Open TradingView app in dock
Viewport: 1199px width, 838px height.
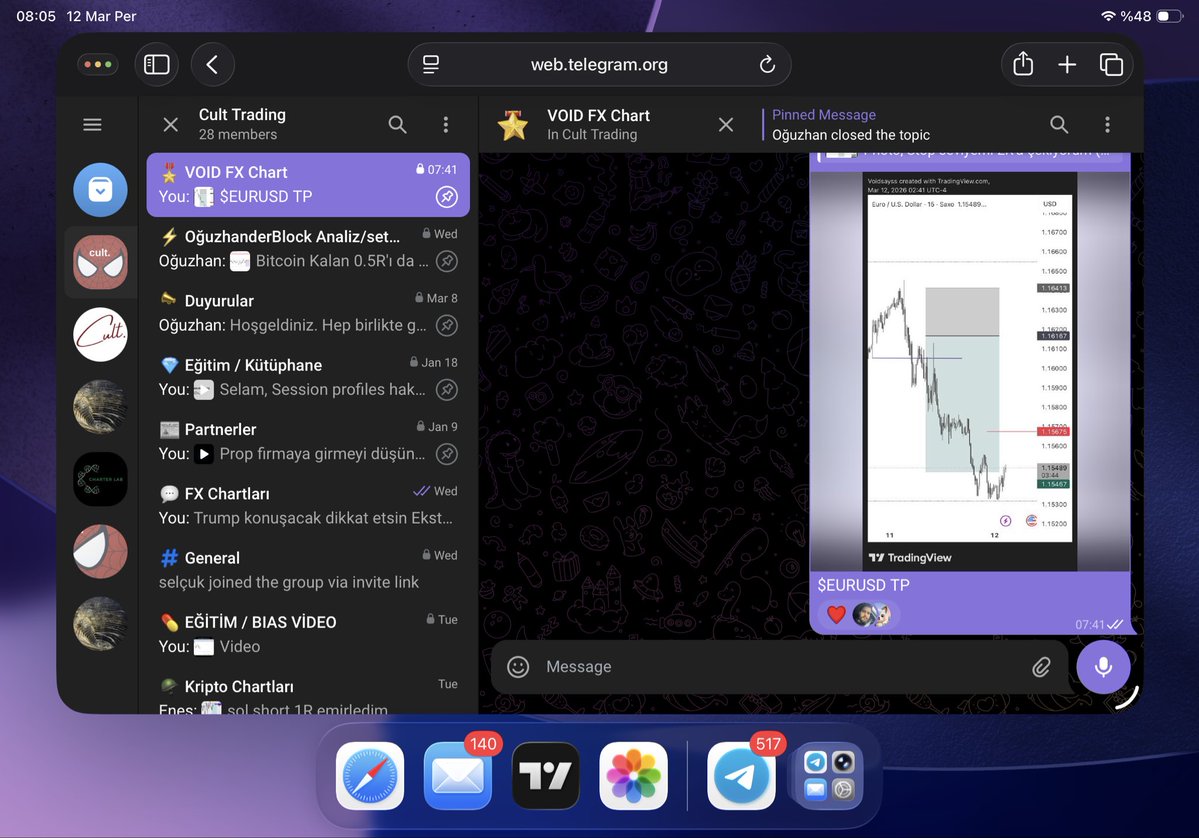pyautogui.click(x=545, y=775)
